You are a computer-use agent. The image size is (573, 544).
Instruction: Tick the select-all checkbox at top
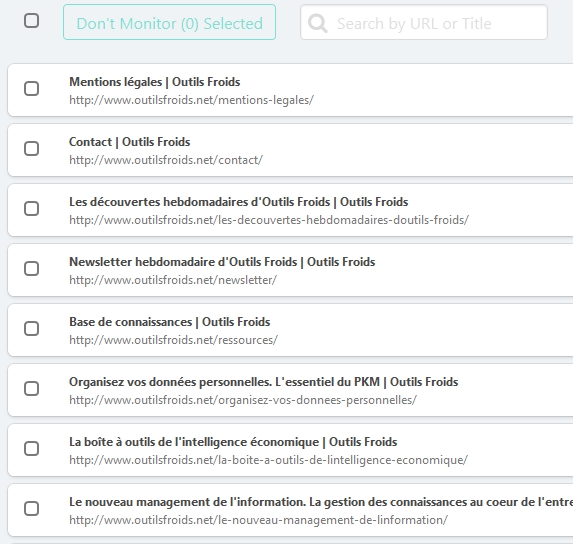[31, 20]
